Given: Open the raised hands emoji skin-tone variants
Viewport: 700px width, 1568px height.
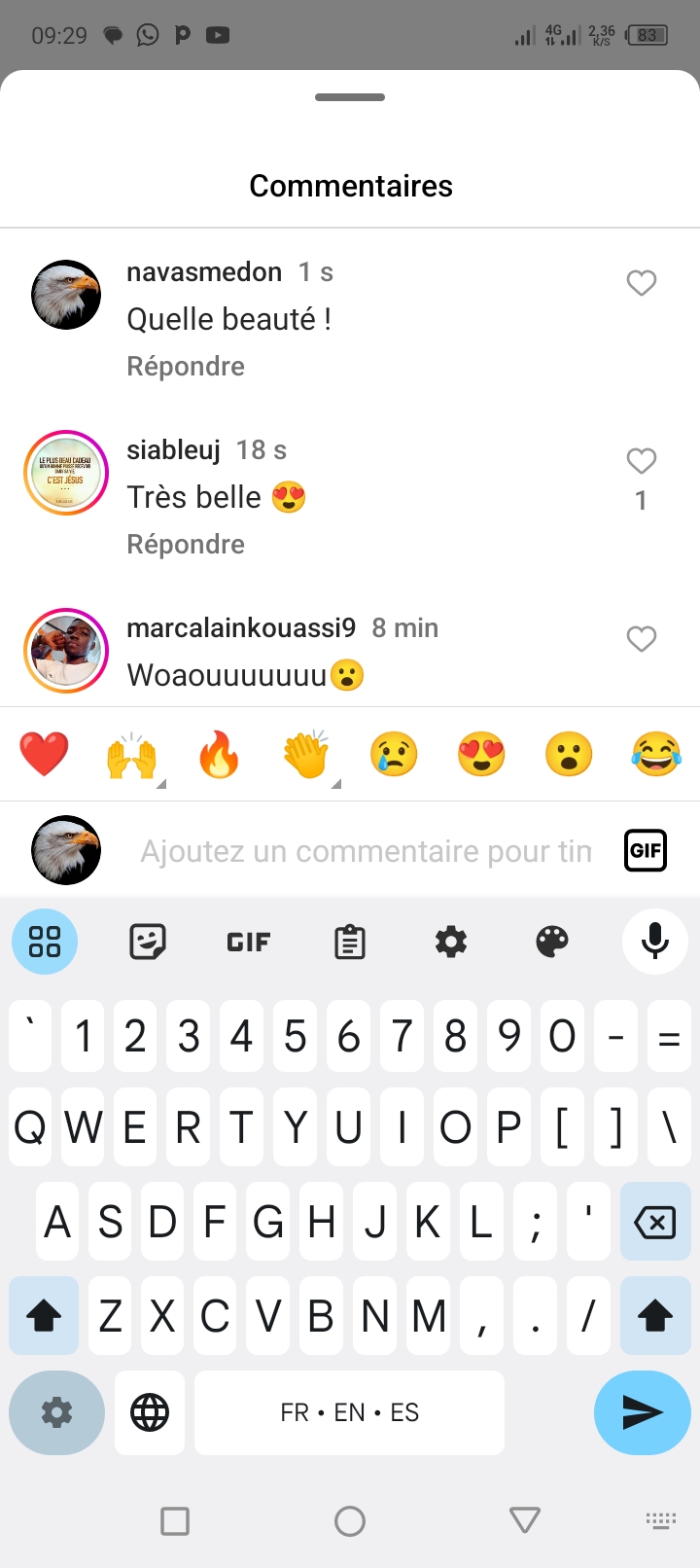Looking at the screenshot, I should click(131, 755).
